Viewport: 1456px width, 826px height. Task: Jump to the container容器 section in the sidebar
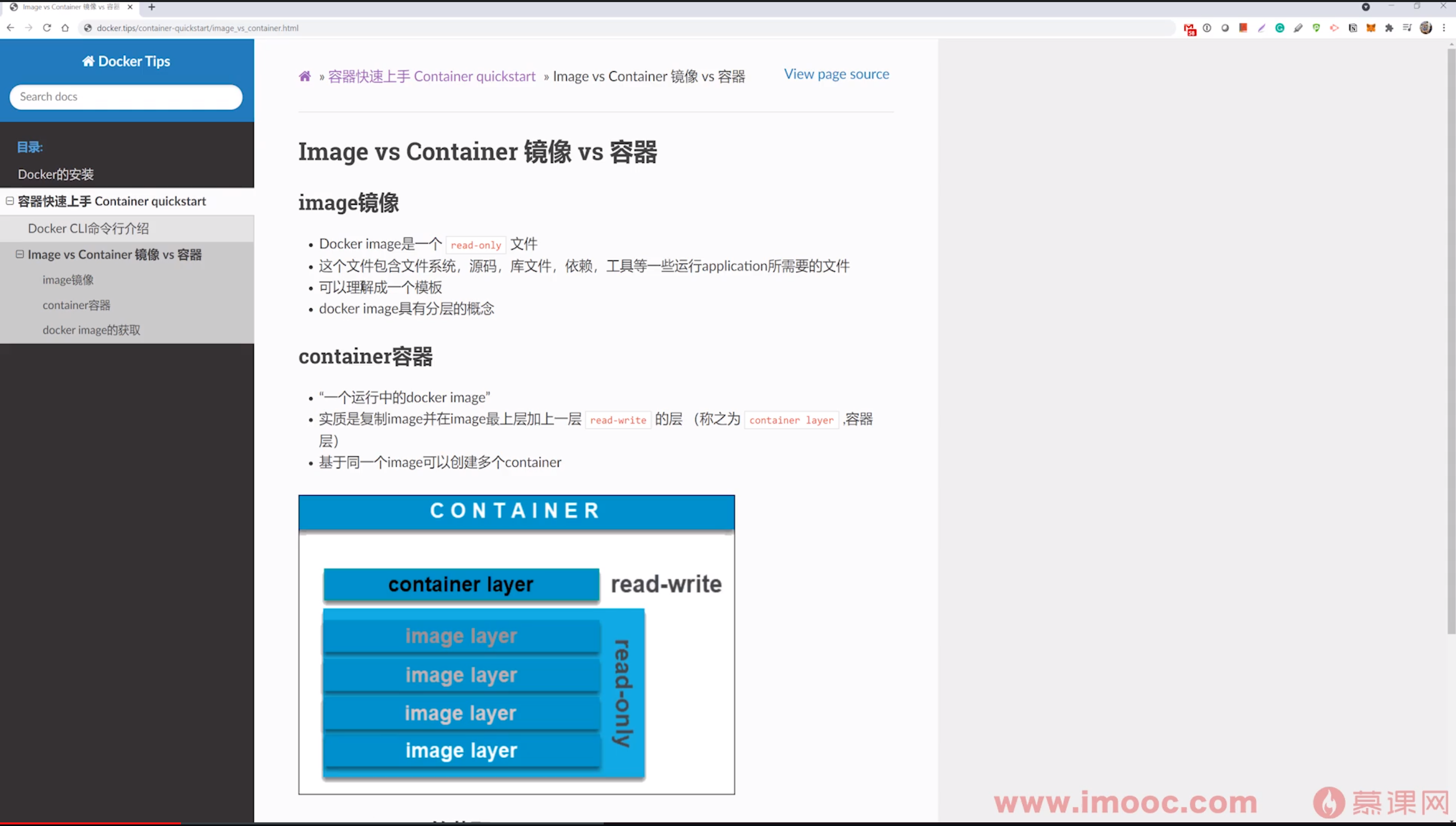76,305
